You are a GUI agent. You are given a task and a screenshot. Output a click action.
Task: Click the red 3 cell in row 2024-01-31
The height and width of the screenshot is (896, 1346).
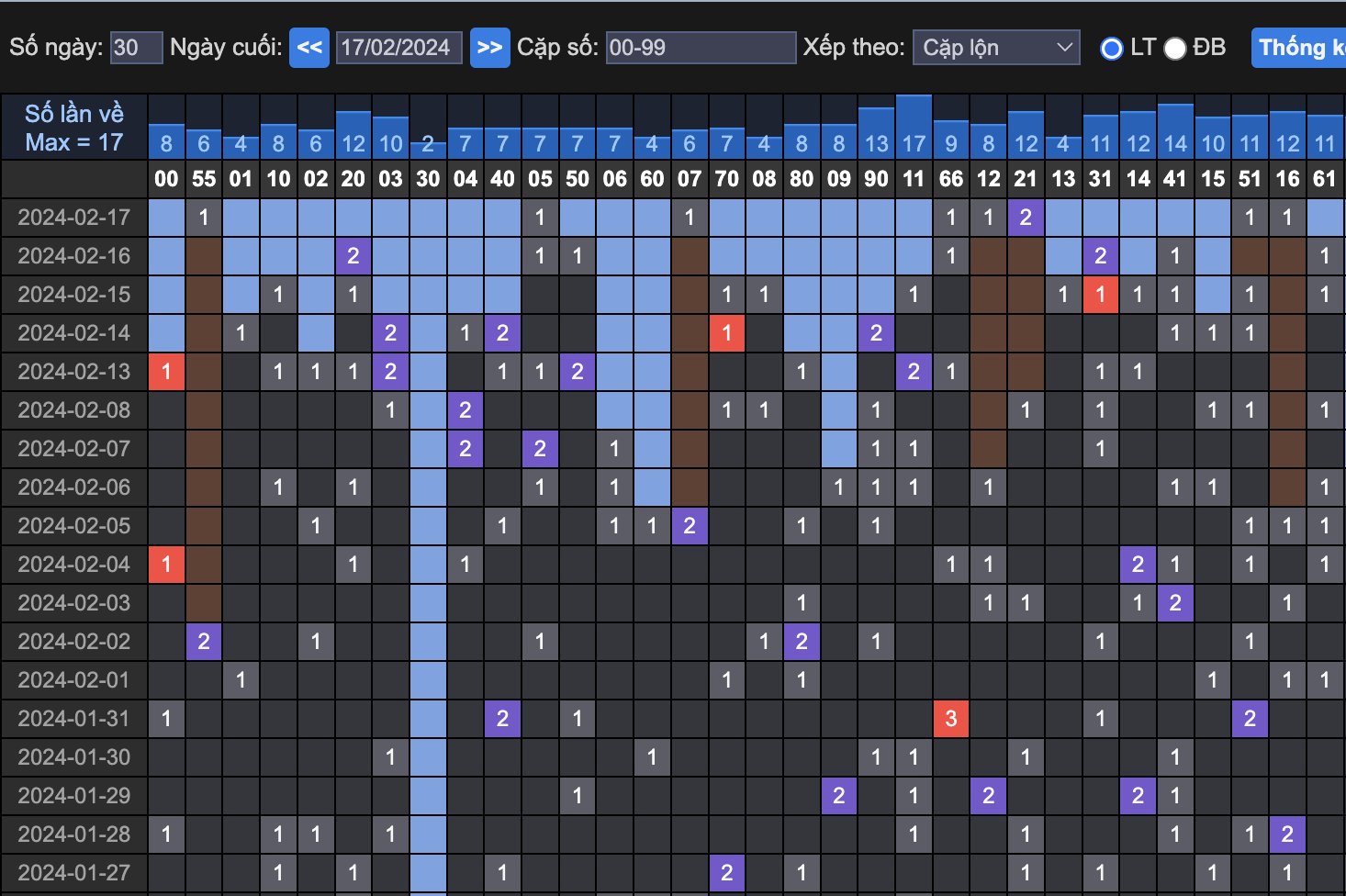click(951, 719)
